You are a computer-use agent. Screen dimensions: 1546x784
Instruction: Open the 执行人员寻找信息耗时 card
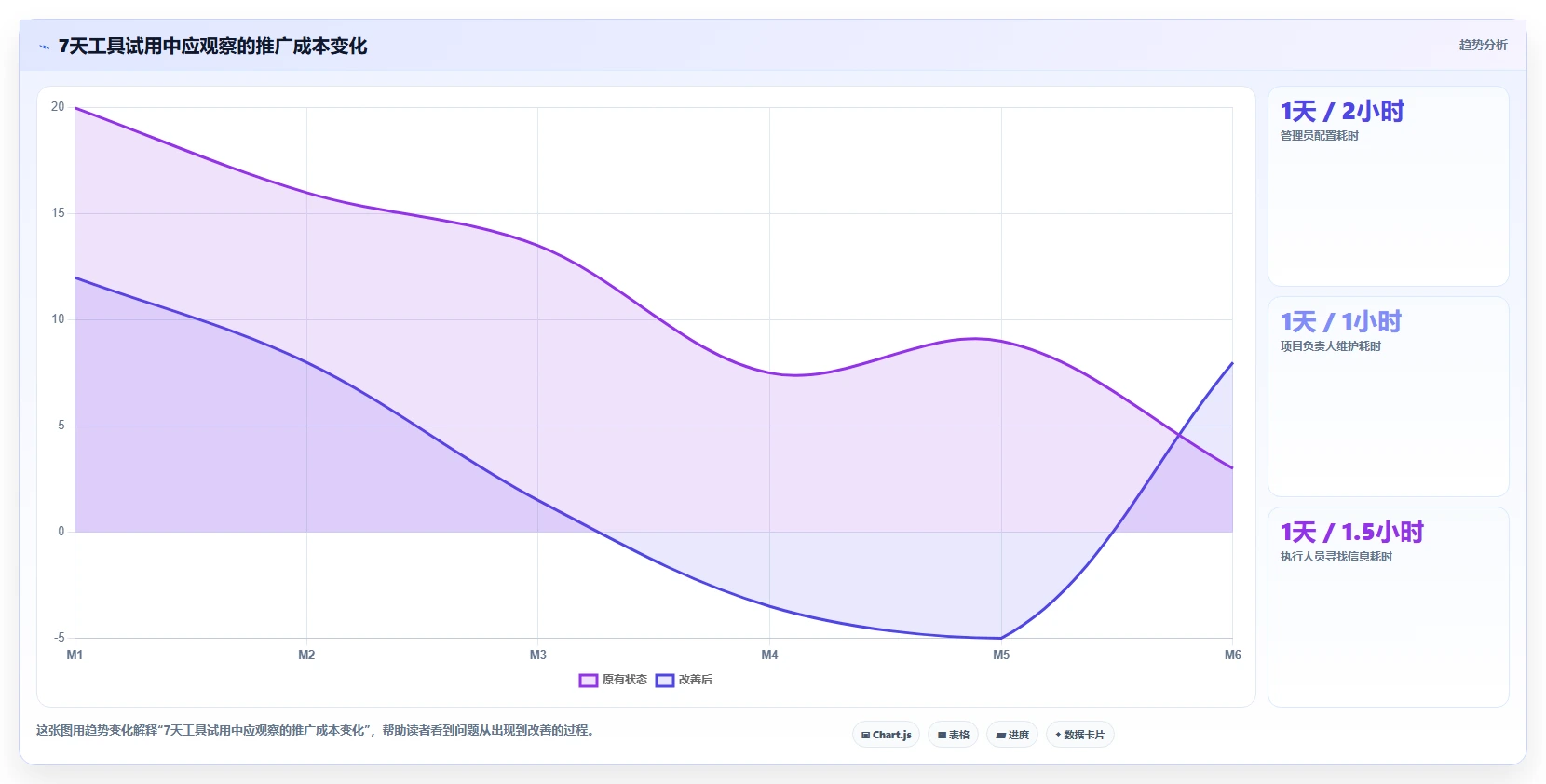click(1388, 607)
